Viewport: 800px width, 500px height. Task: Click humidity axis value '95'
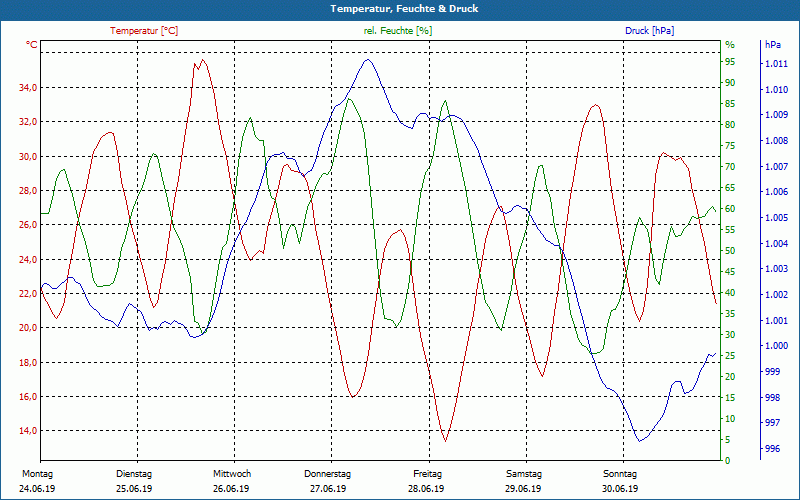click(x=730, y=62)
